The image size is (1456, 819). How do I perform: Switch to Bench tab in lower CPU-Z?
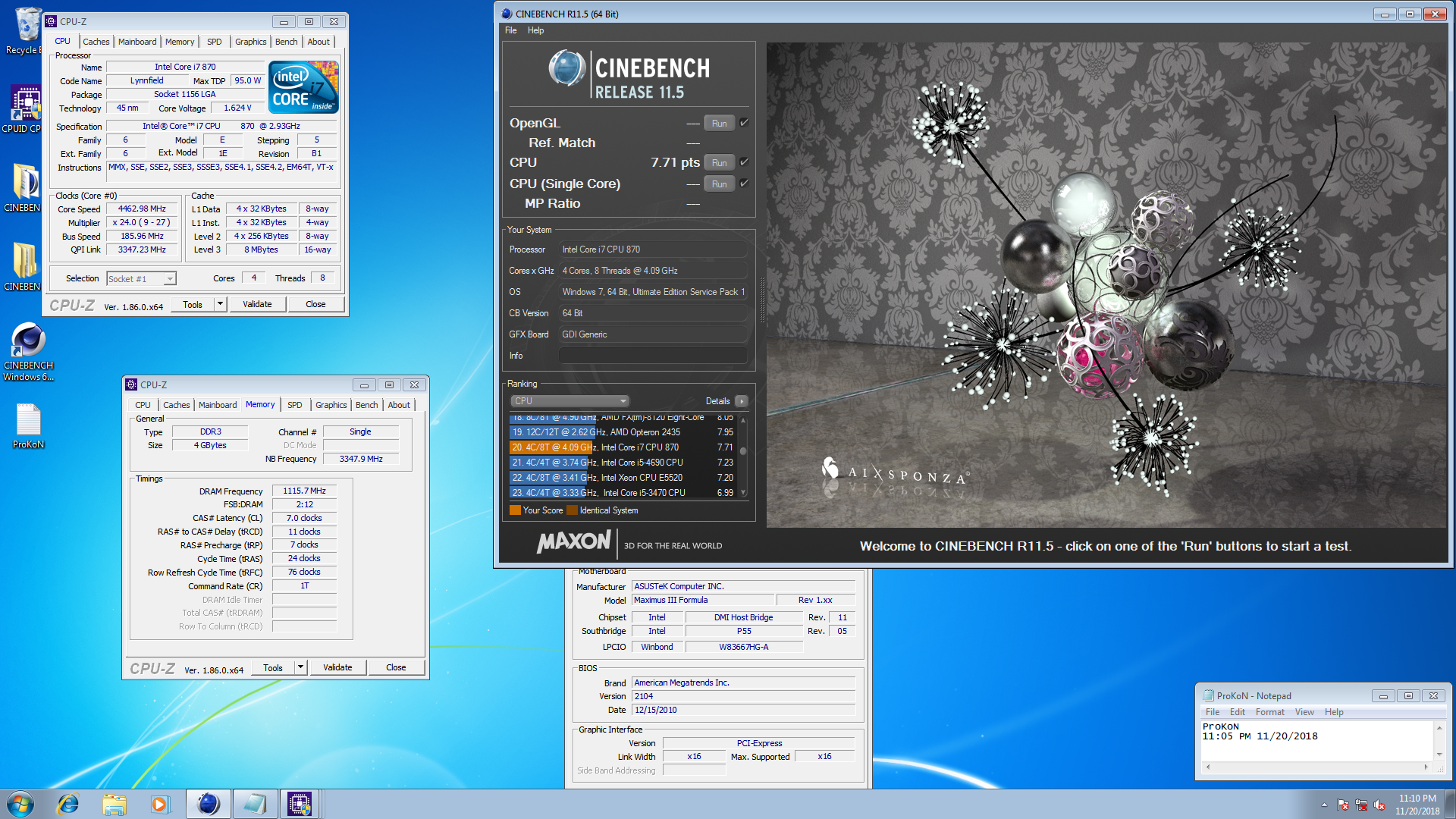click(367, 405)
